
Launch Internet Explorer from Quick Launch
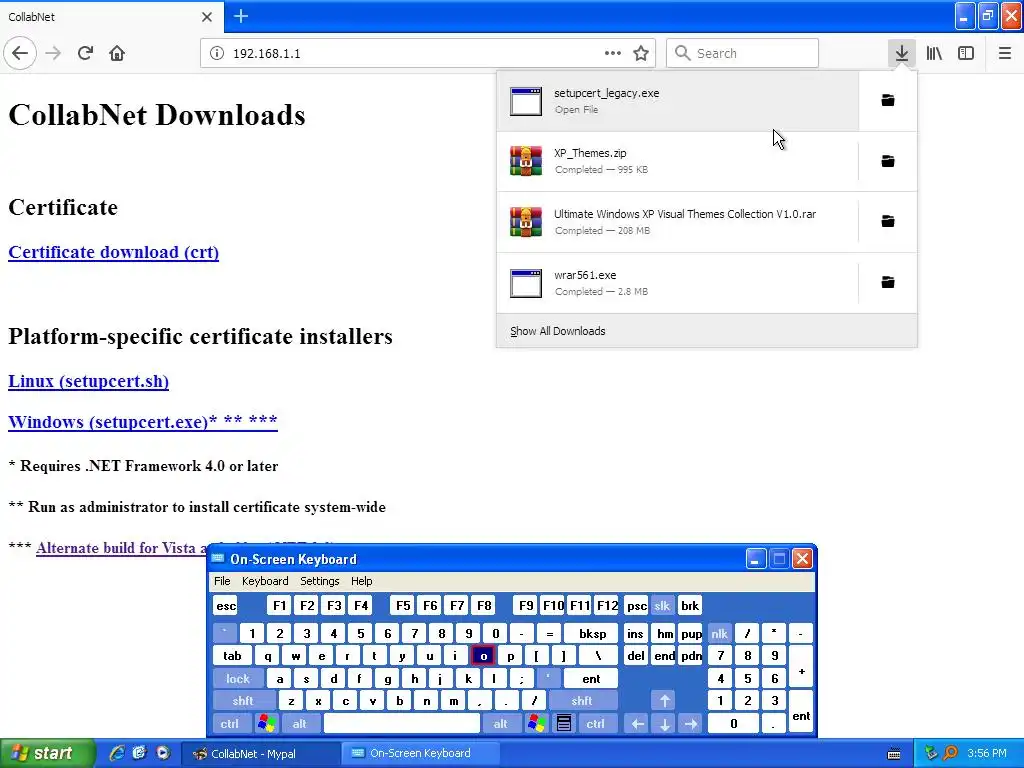click(x=116, y=753)
